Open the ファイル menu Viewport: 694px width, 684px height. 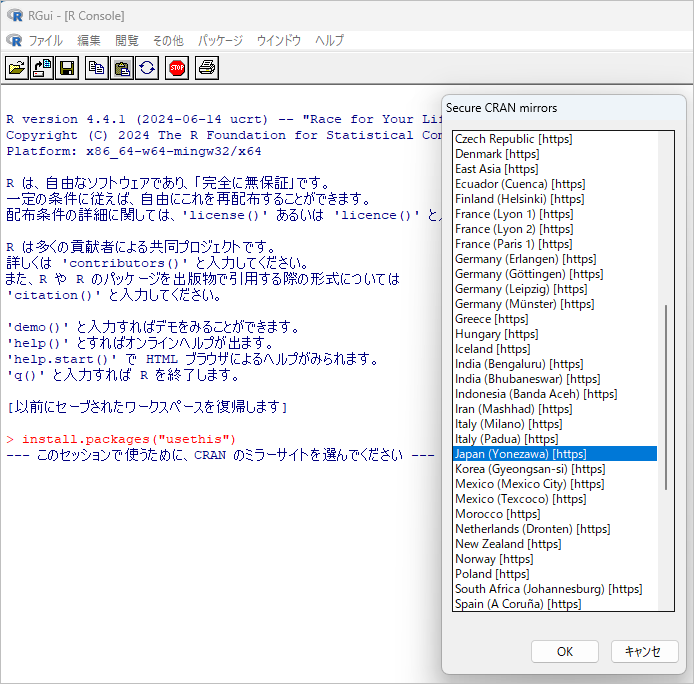(x=46, y=40)
